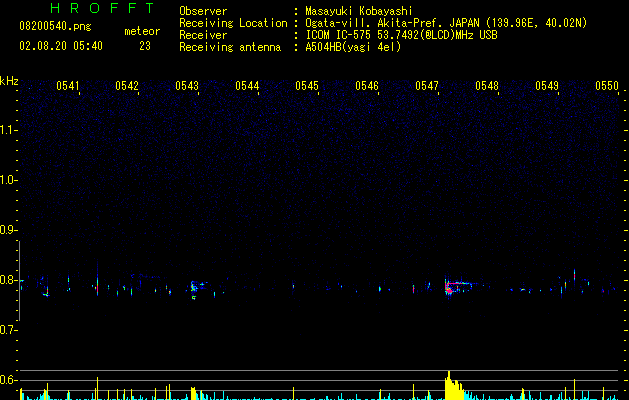Click the Observer field label
Screen dimensions: 629x400
[203, 11]
